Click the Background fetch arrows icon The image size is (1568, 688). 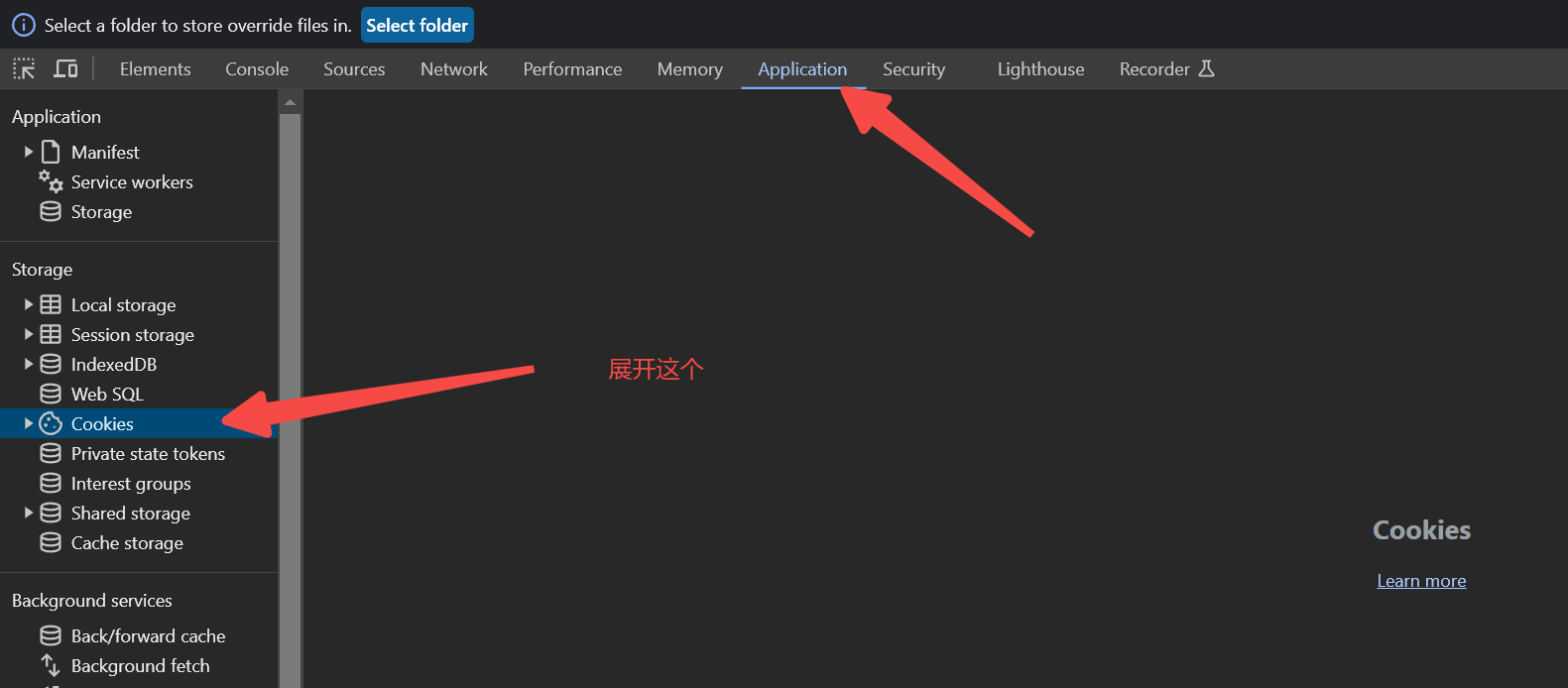tap(51, 665)
